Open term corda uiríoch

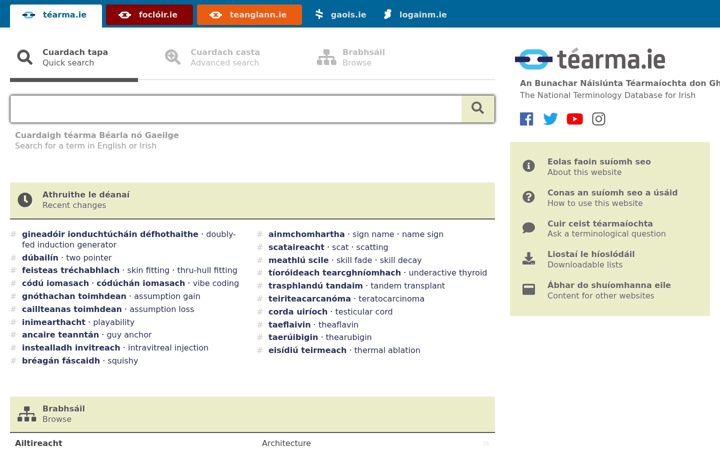[x=298, y=311]
